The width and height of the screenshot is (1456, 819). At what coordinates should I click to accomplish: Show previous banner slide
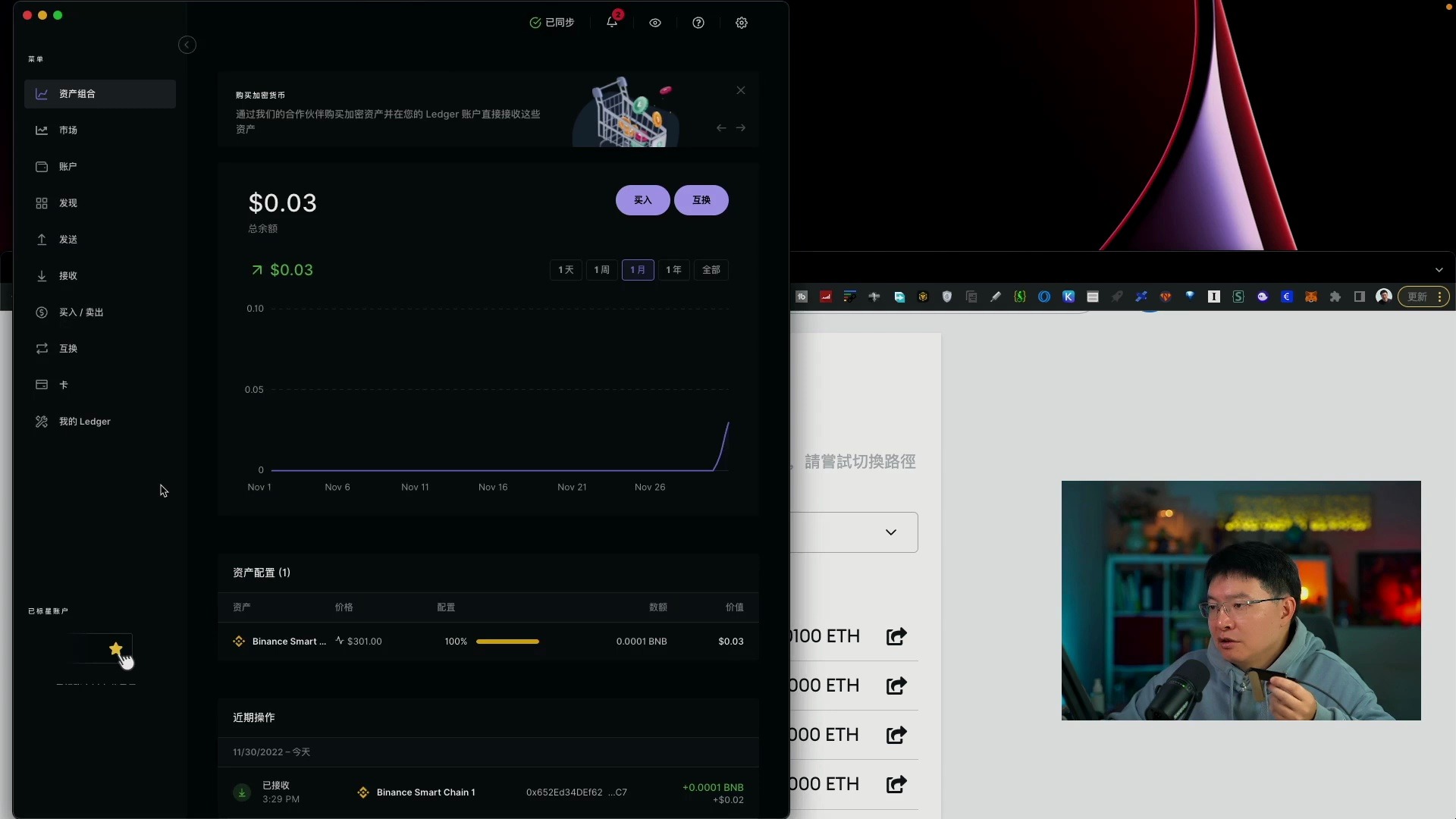(x=721, y=128)
